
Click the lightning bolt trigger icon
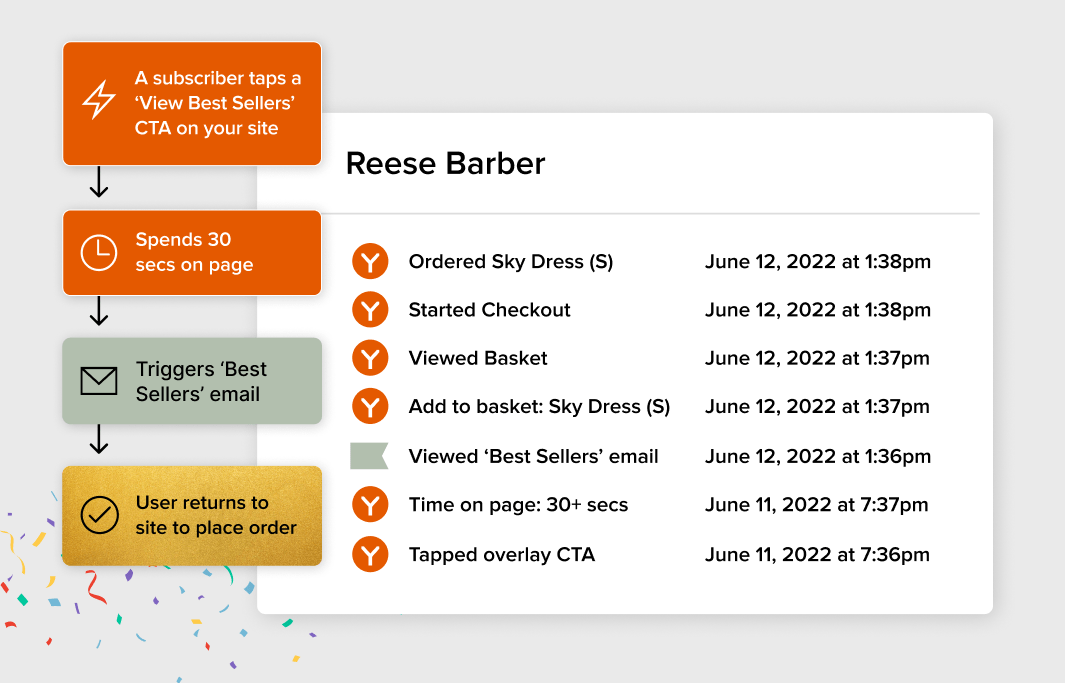click(x=99, y=101)
